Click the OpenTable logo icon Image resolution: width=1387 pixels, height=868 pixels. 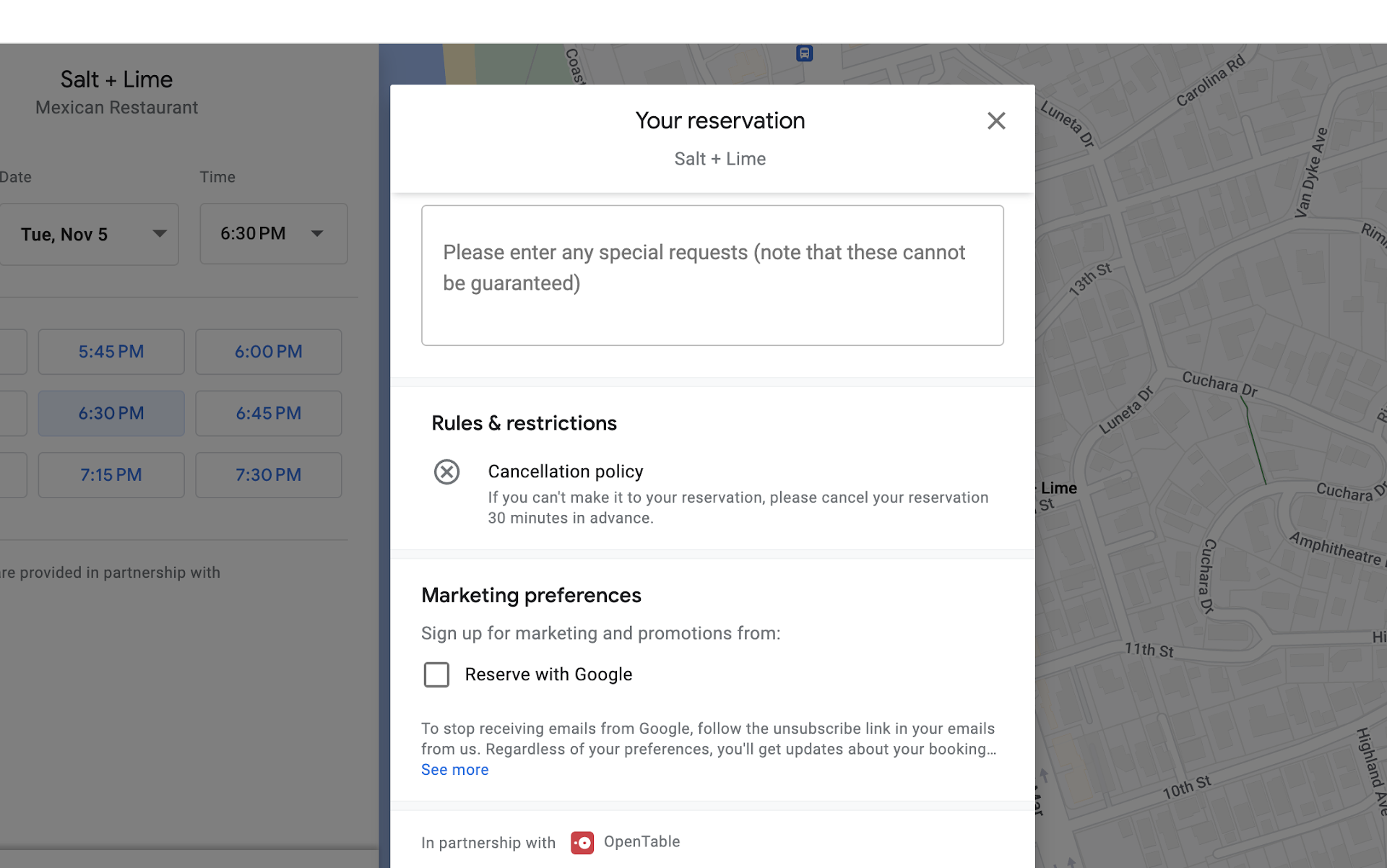point(582,842)
